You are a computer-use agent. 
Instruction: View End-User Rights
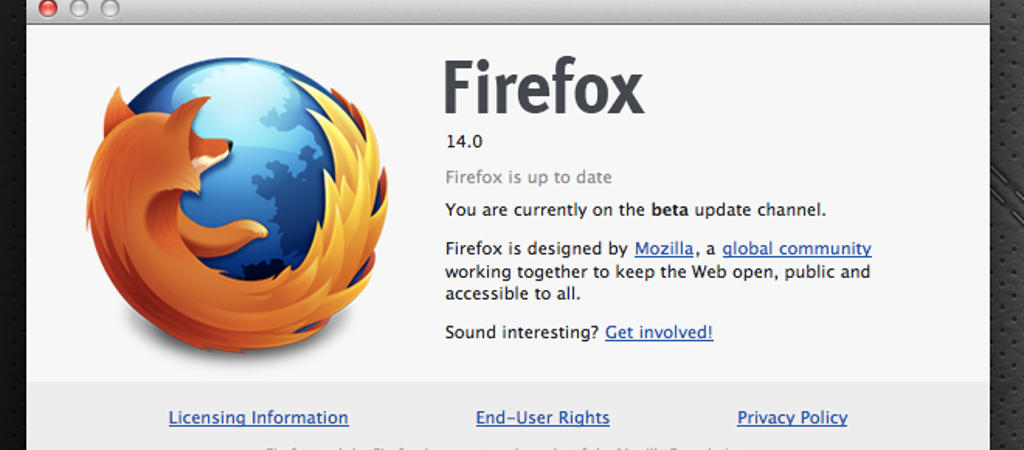pyautogui.click(x=543, y=417)
